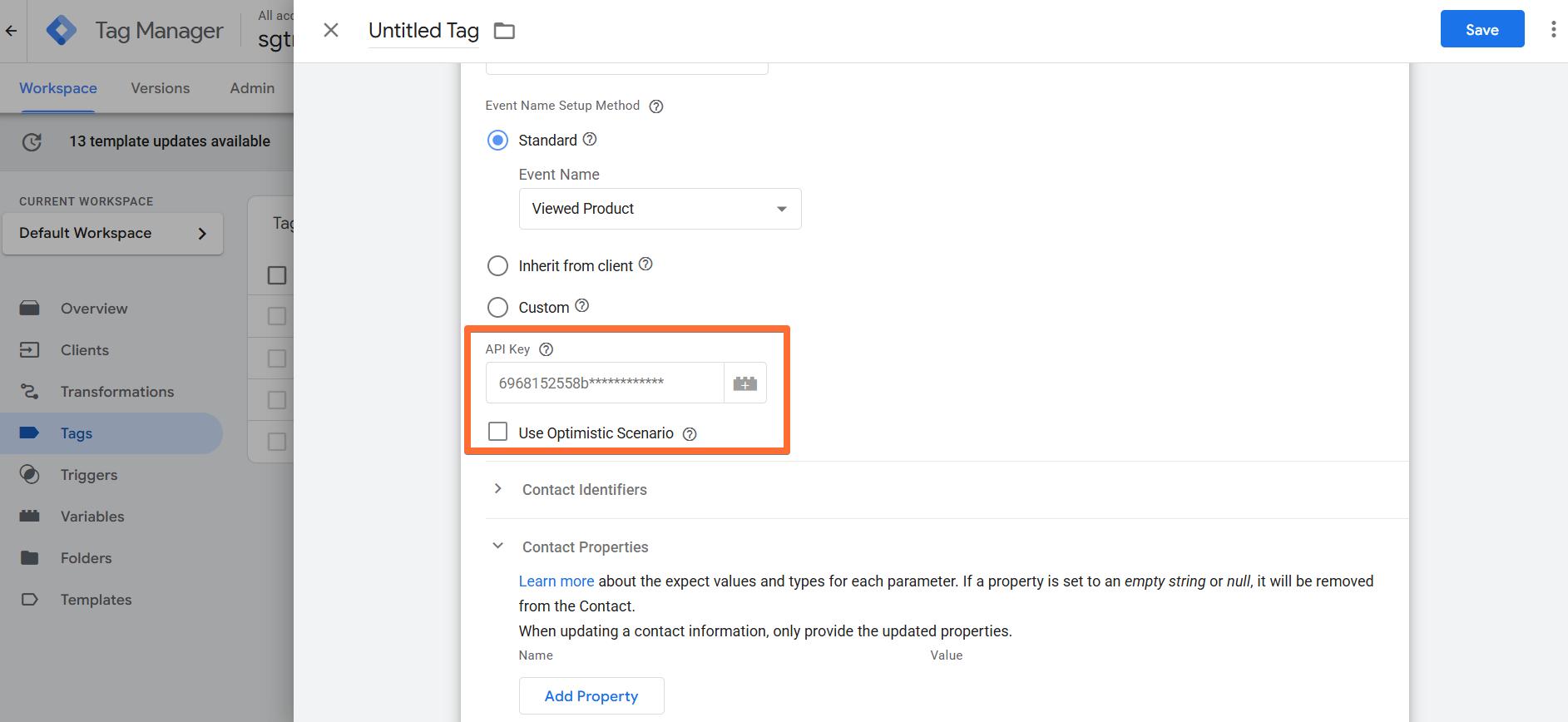This screenshot has width=1568, height=722.
Task: Click into the API Key input field
Action: 605,383
